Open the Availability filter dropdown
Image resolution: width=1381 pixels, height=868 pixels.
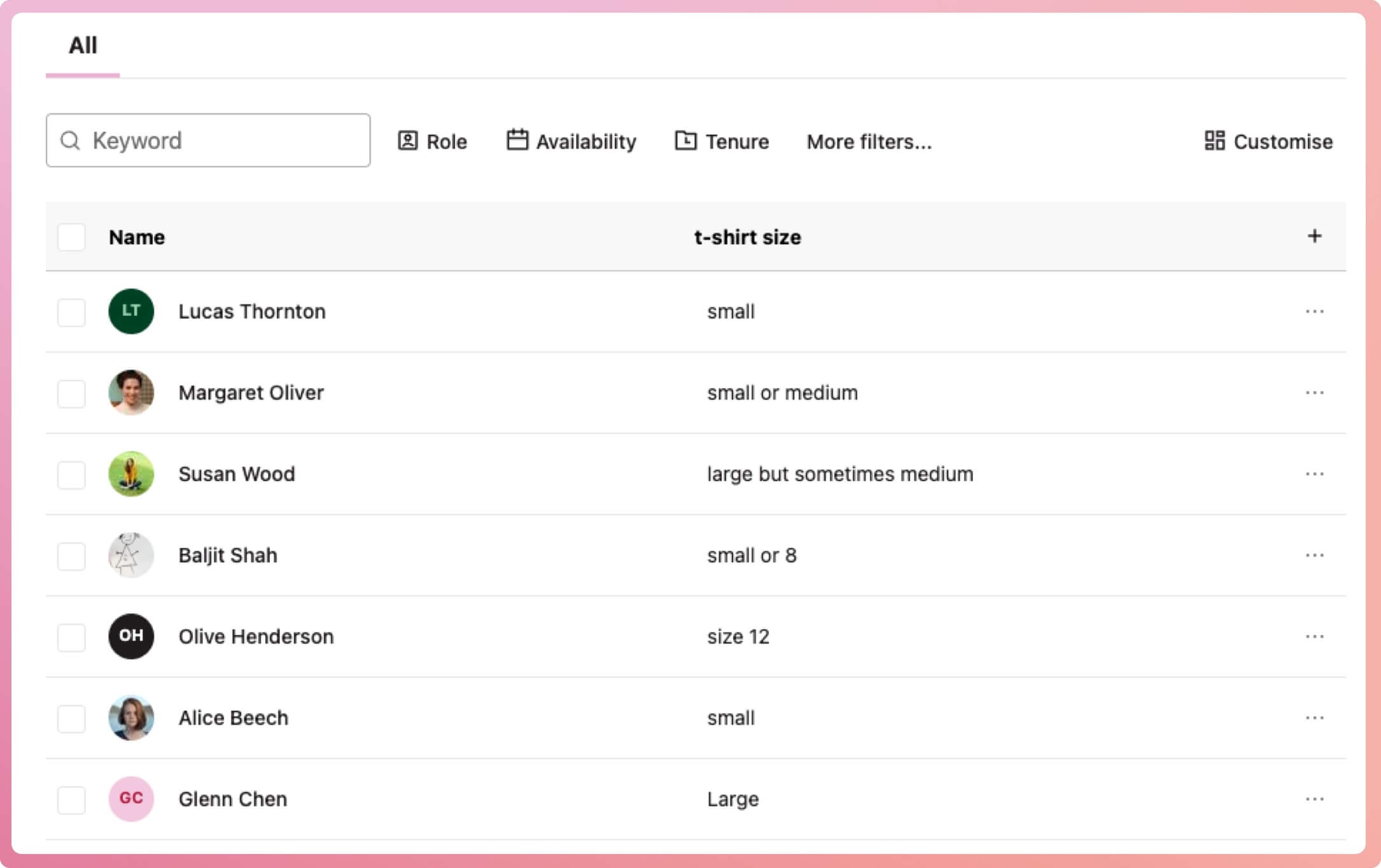point(571,141)
